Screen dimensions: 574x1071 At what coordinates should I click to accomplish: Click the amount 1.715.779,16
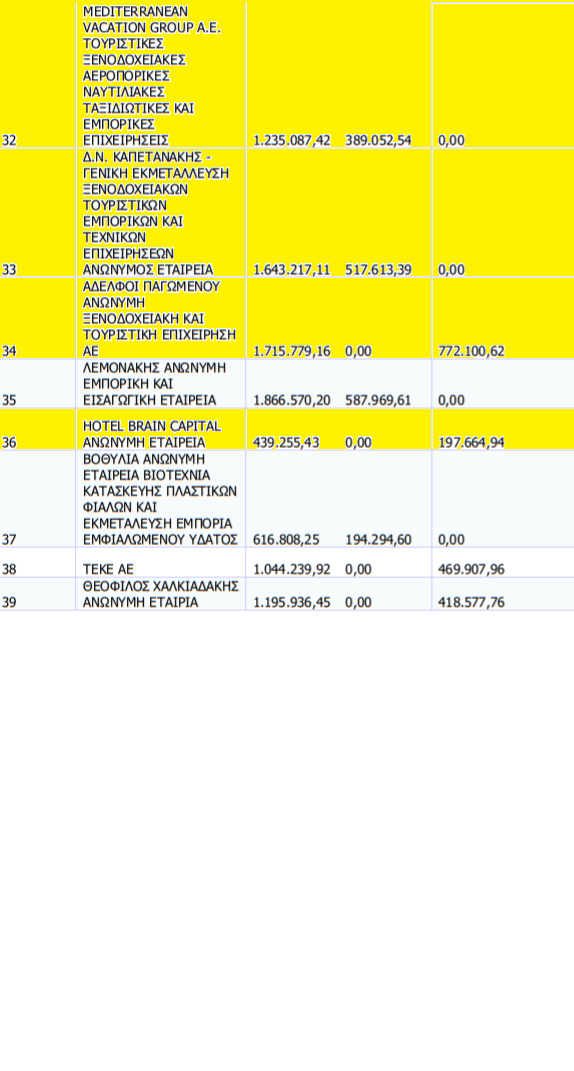[292, 351]
